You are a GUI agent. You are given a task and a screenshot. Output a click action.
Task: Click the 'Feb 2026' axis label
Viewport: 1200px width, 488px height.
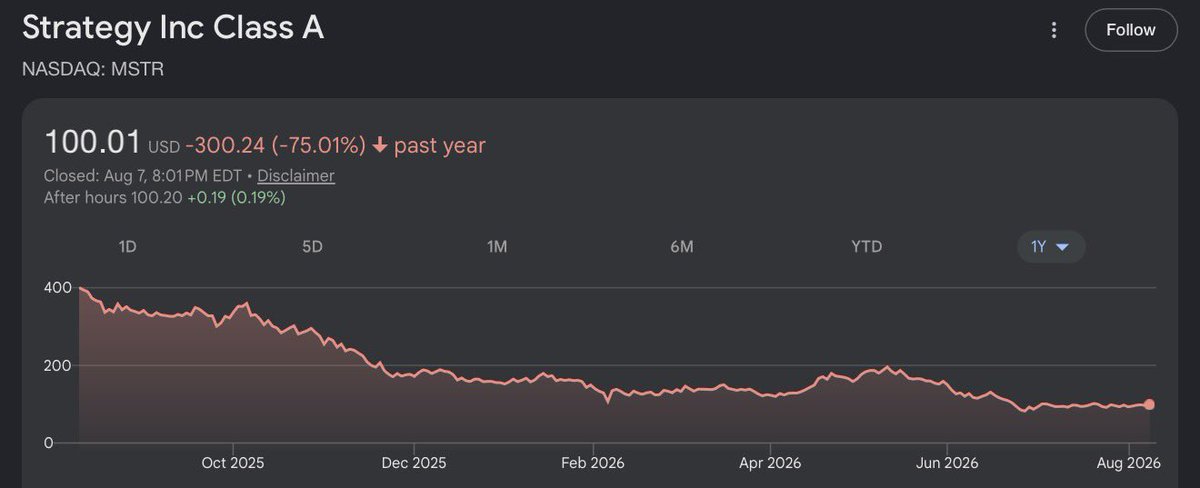click(x=593, y=463)
